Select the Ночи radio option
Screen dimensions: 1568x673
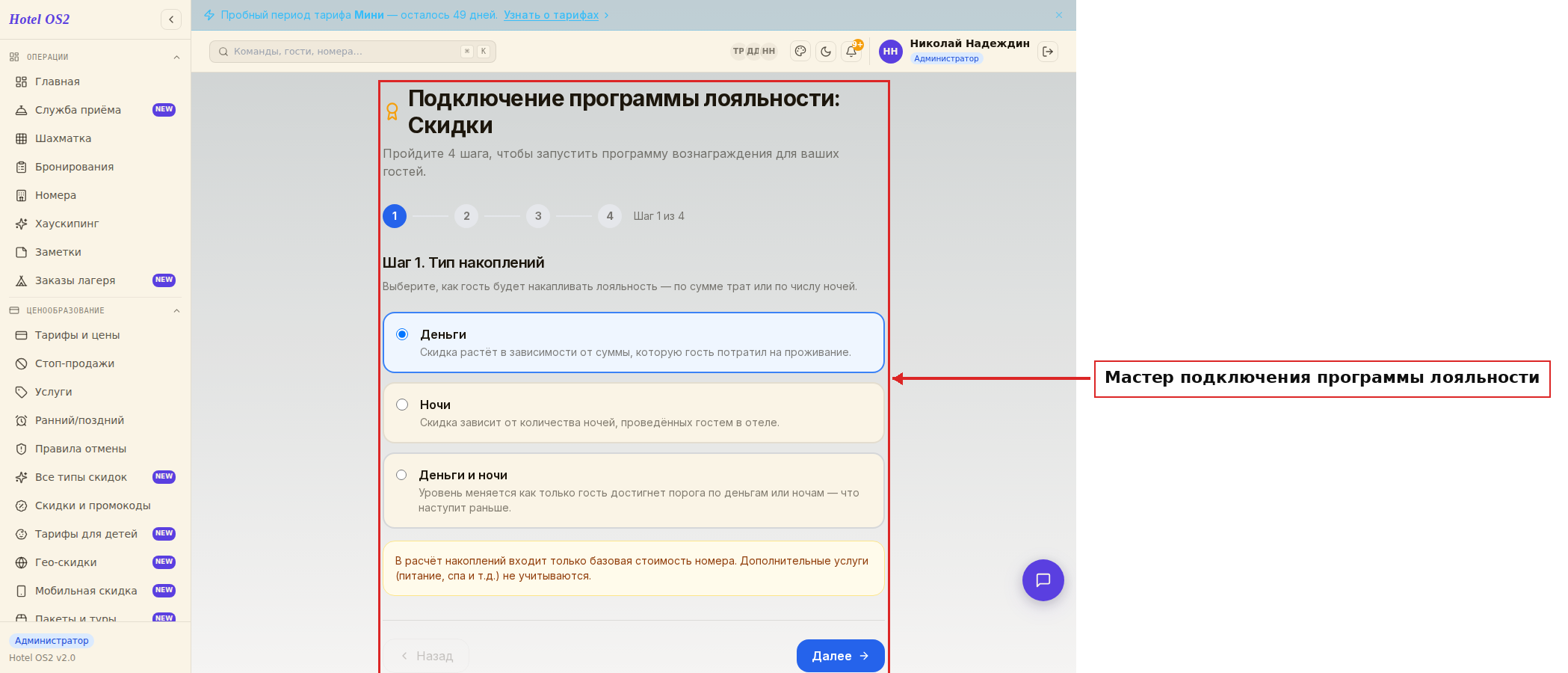[x=402, y=405]
